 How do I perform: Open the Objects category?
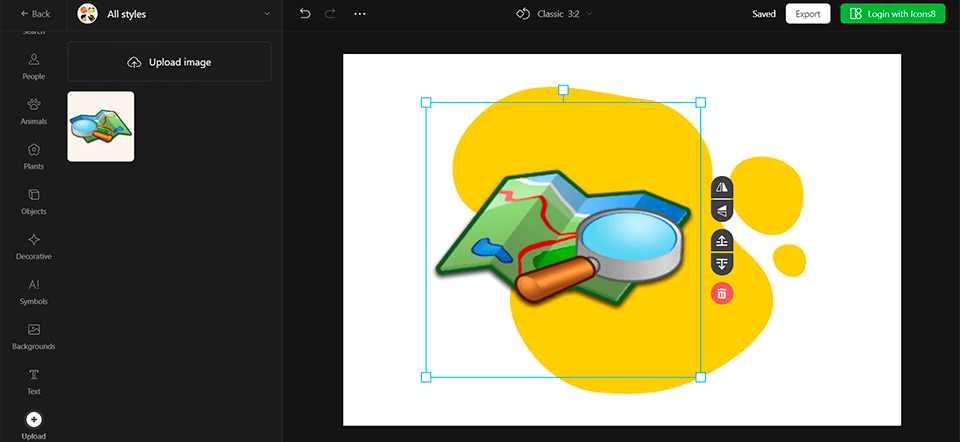pyautogui.click(x=34, y=201)
